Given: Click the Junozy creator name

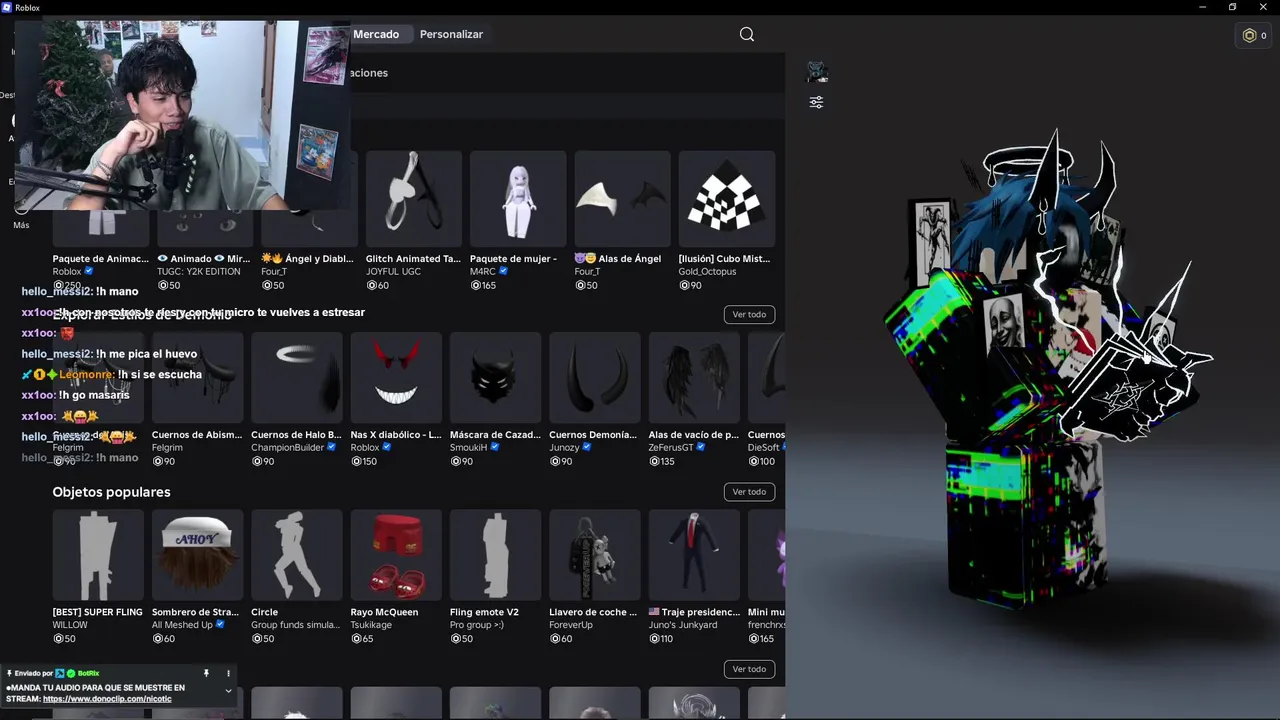Looking at the screenshot, I should point(564,448).
